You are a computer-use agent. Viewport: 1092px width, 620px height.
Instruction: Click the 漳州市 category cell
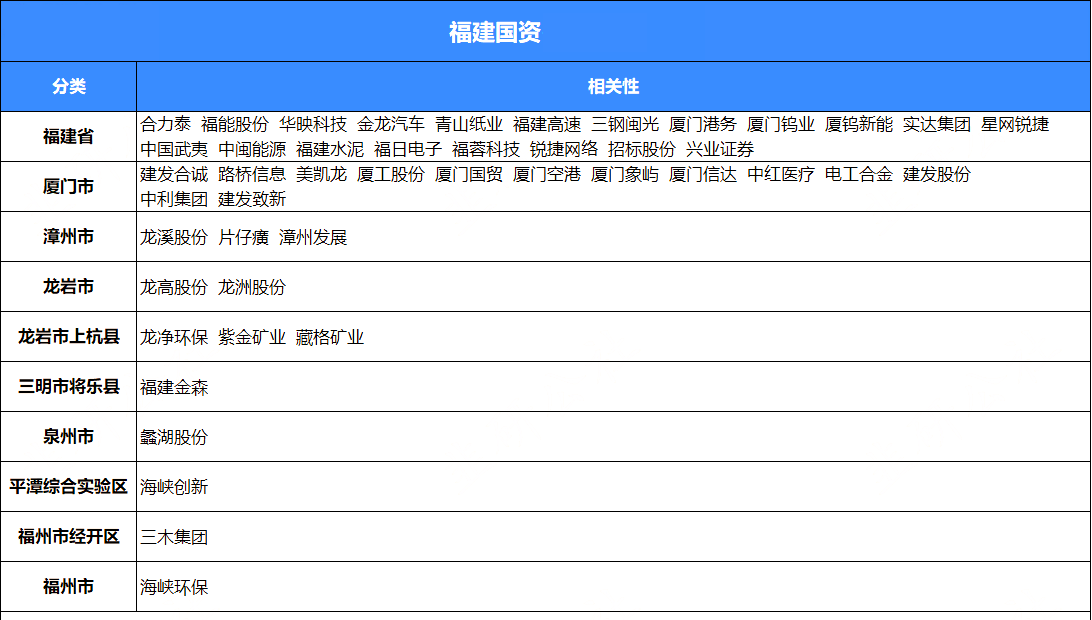click(69, 237)
